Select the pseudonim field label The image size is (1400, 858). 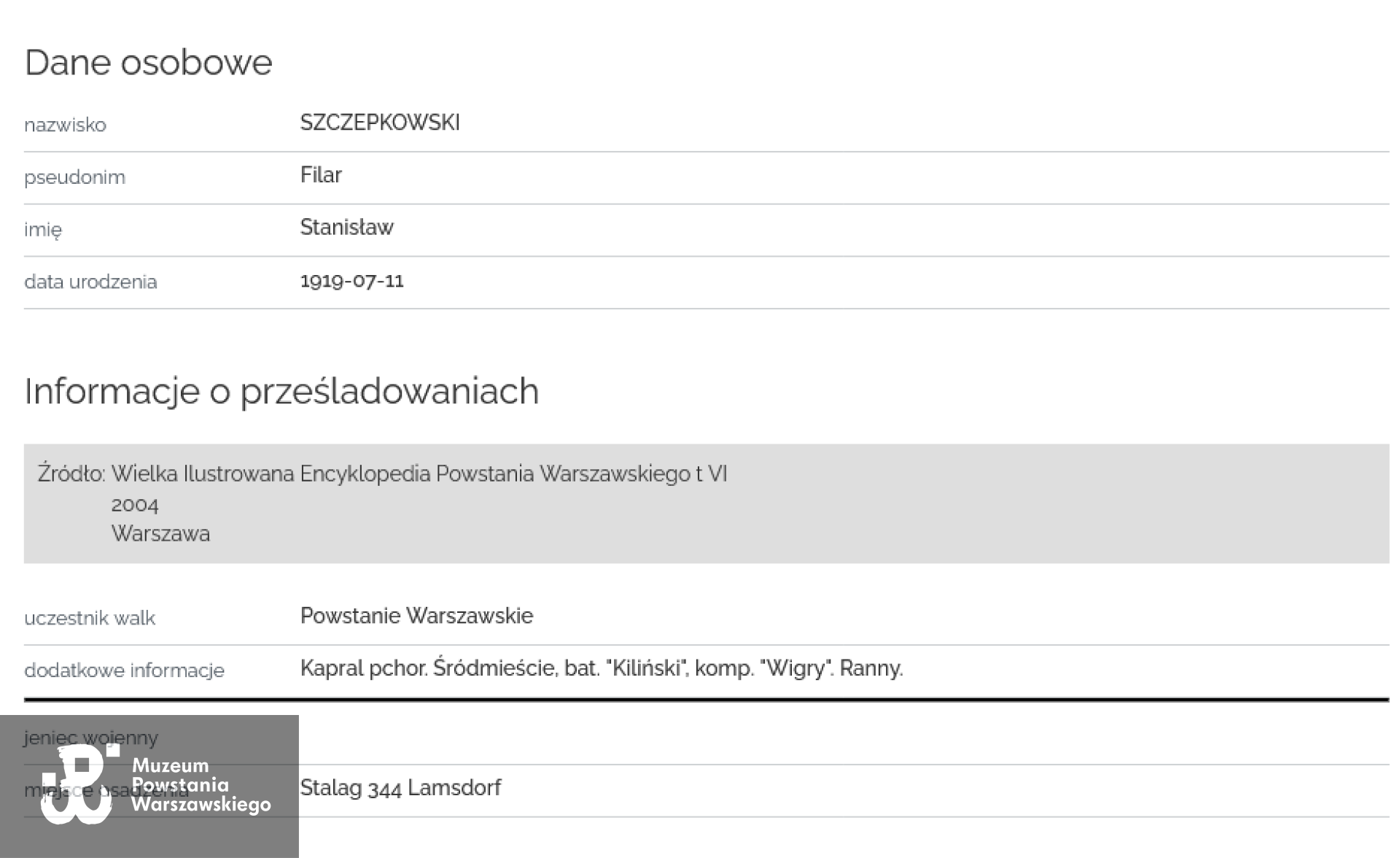pyautogui.click(x=74, y=177)
